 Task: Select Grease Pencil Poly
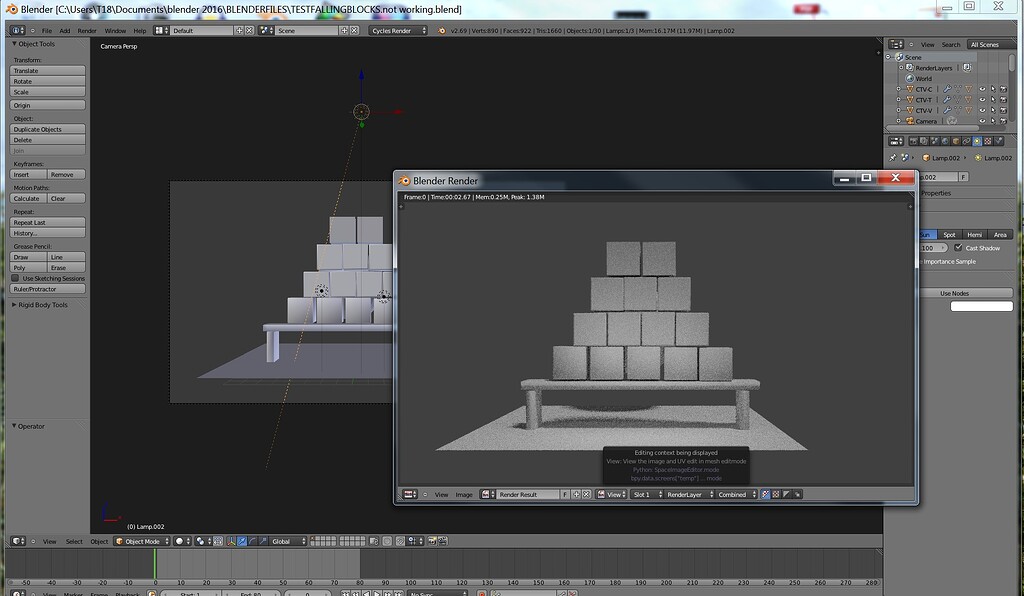(28, 268)
